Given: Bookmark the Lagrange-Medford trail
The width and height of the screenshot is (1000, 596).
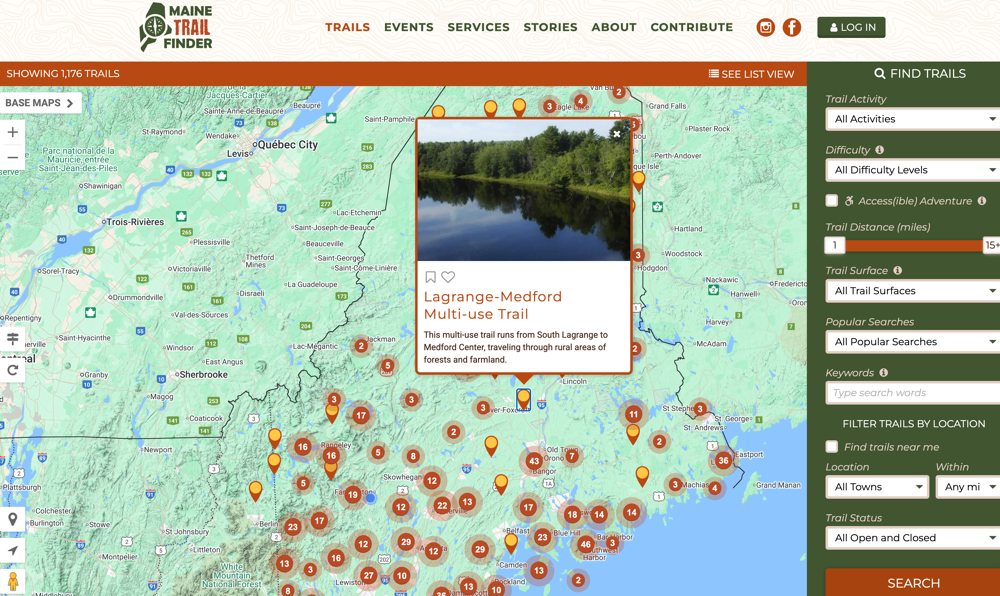Looking at the screenshot, I should (431, 277).
